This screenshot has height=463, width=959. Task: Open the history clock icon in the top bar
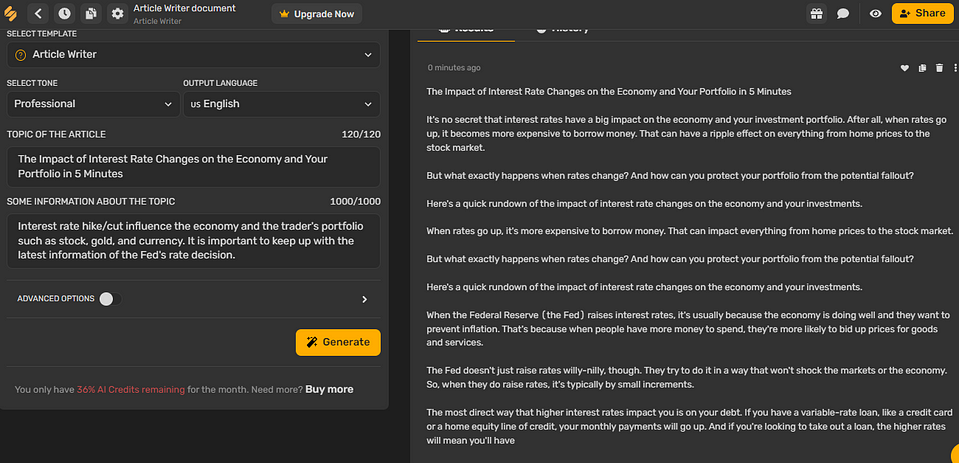click(x=65, y=14)
